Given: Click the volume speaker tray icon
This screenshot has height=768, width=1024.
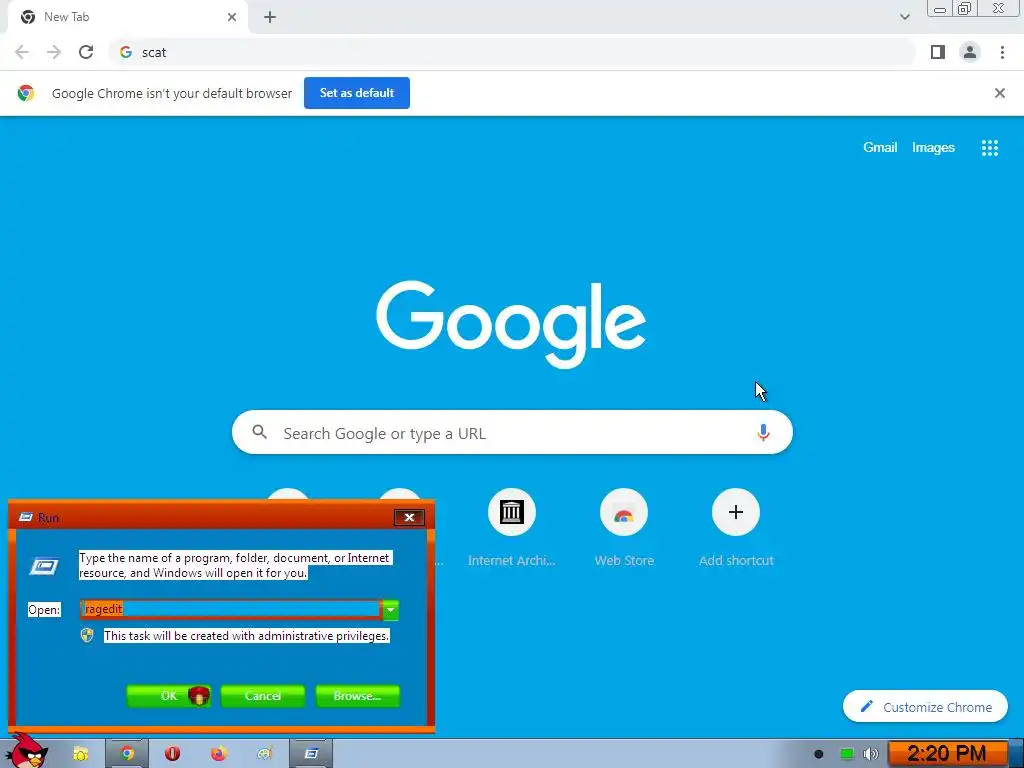Looking at the screenshot, I should point(871,754).
